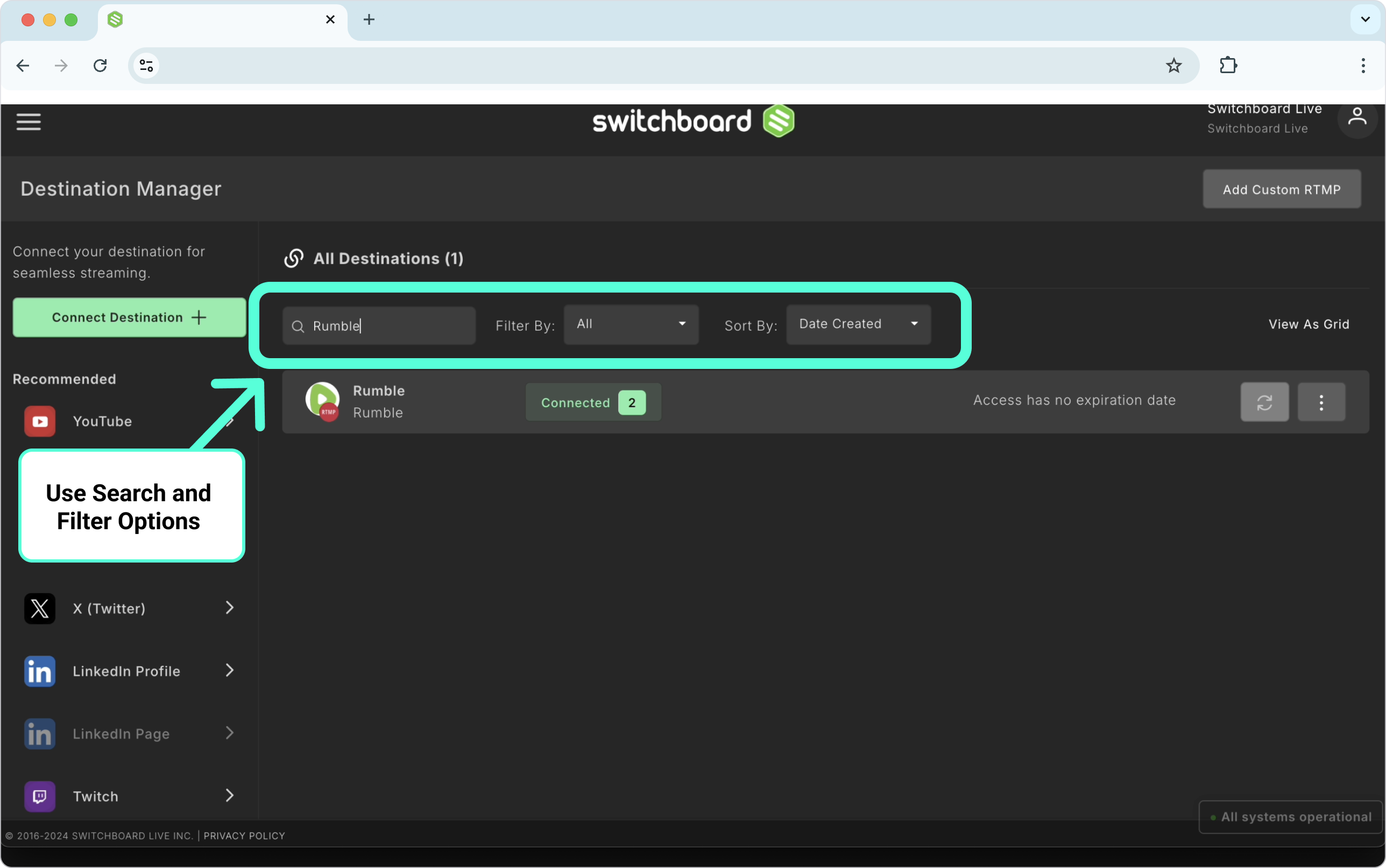Open the Privacy Policy link

click(244, 836)
